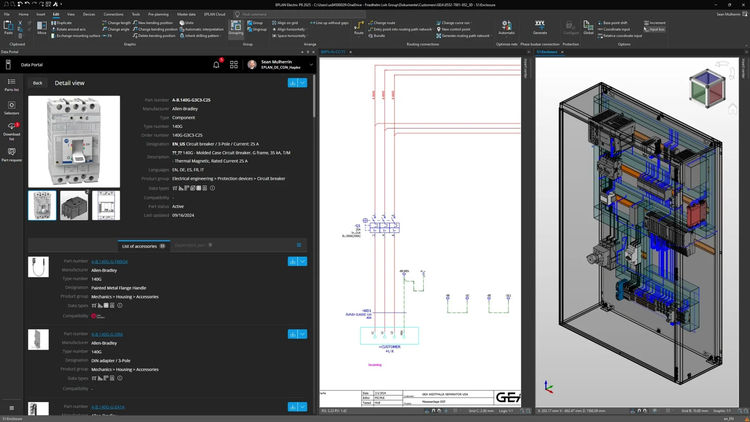This screenshot has height=422, width=750.
Task: Download the DIN adapter accessory part
Action: pyautogui.click(x=292, y=334)
